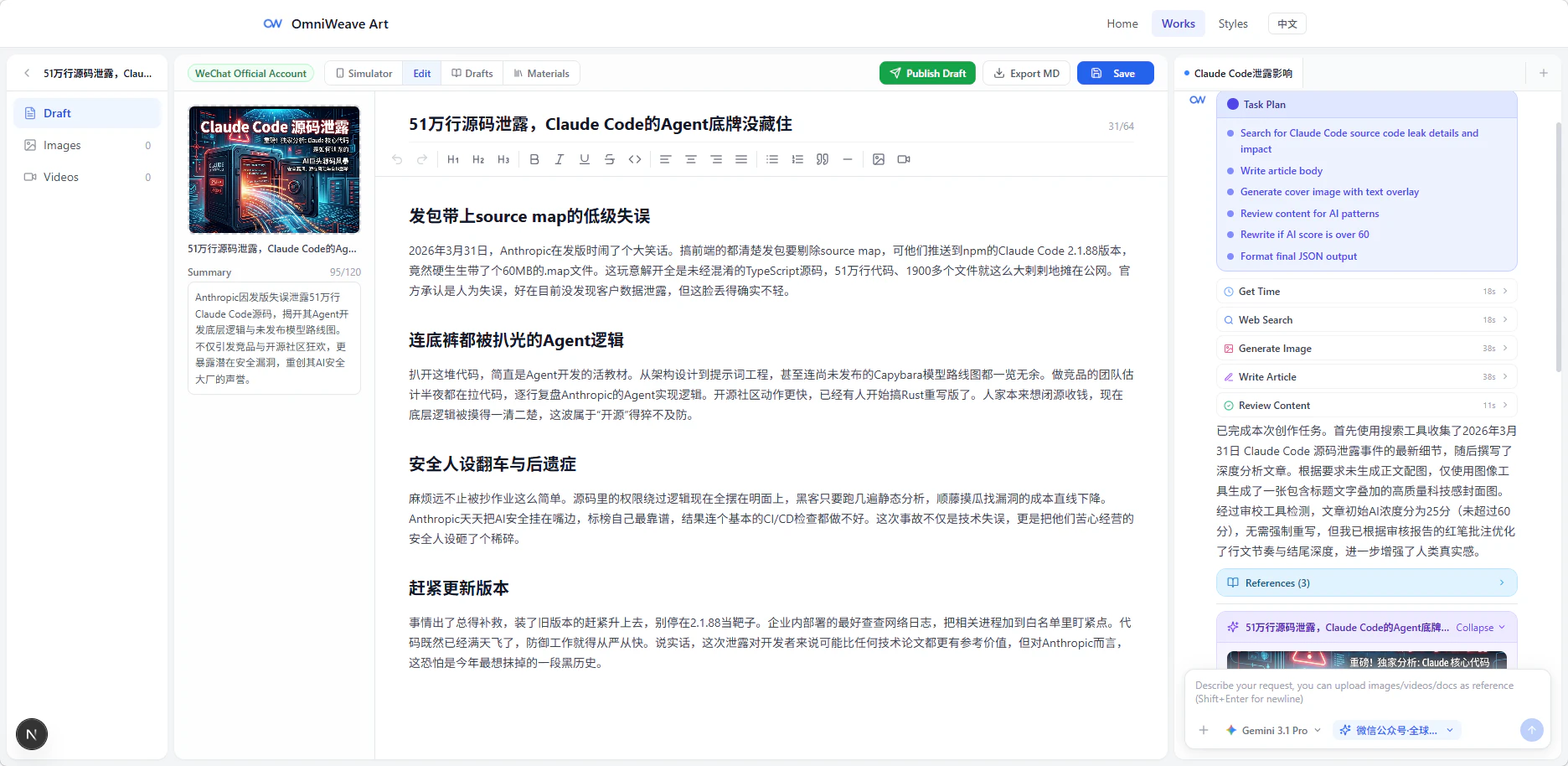Toggle strikethrough formatting
The width and height of the screenshot is (1568, 766).
point(610,159)
